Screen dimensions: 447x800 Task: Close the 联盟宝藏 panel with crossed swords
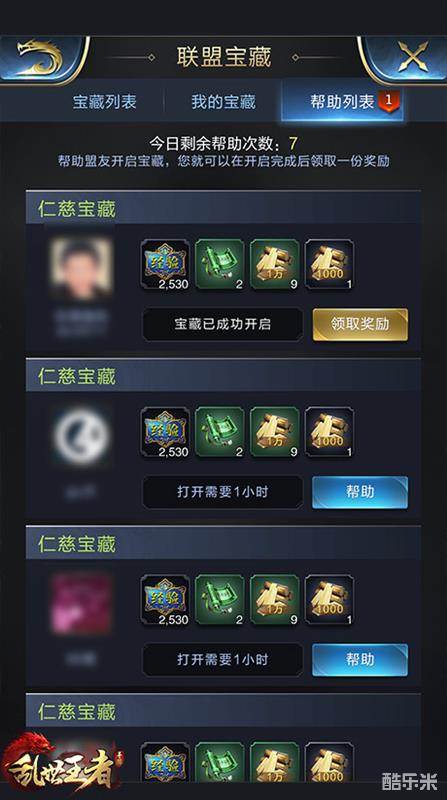pyautogui.click(x=413, y=57)
